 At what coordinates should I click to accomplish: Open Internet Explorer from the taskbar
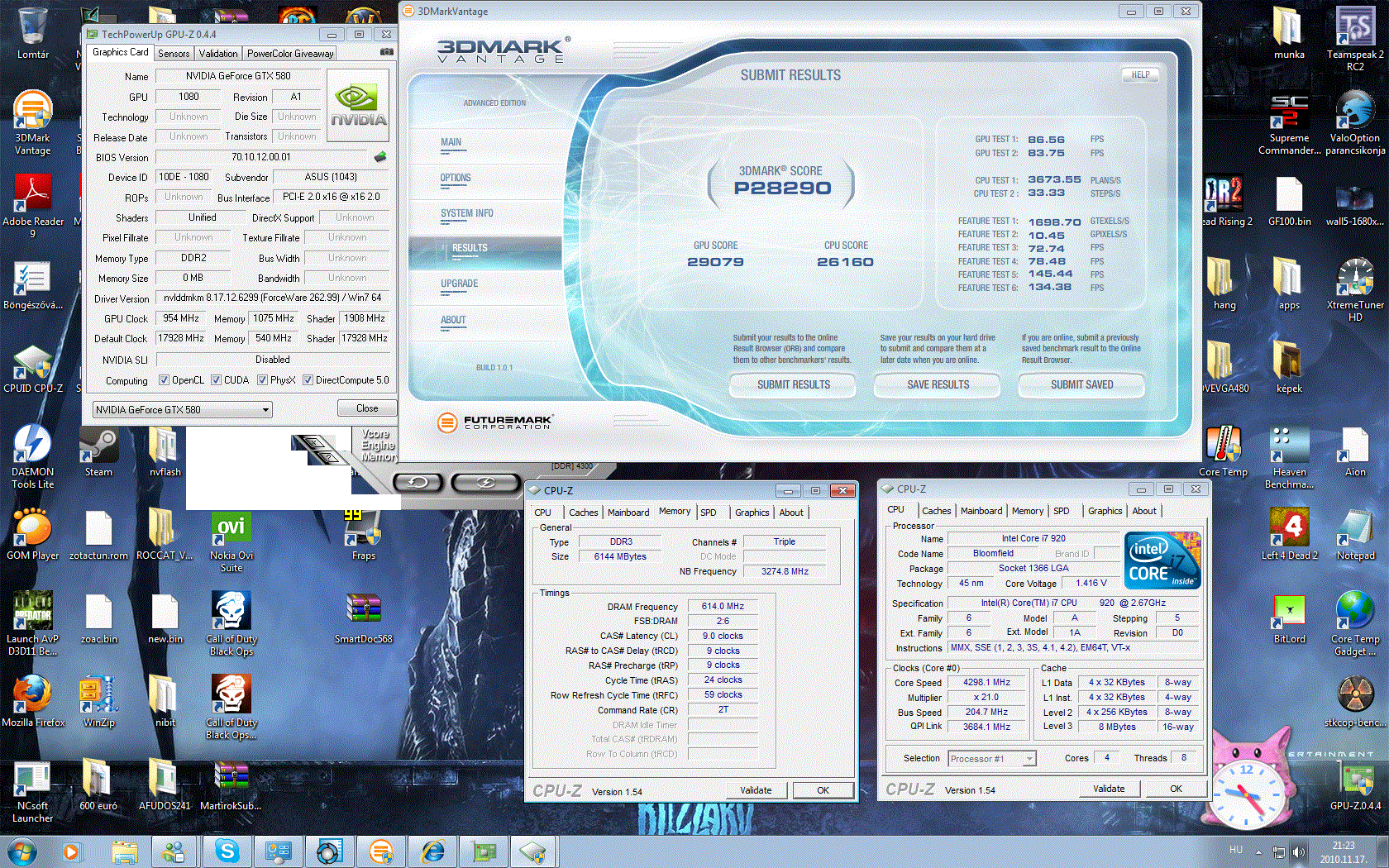tap(432, 851)
